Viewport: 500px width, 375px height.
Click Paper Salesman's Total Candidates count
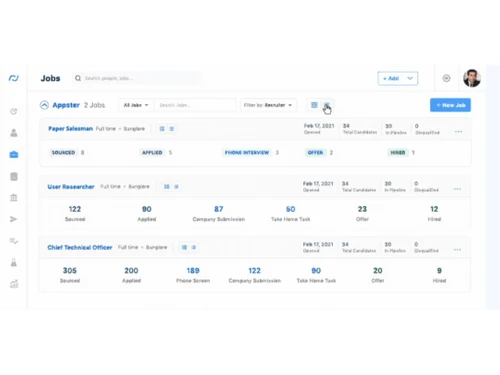click(x=360, y=129)
